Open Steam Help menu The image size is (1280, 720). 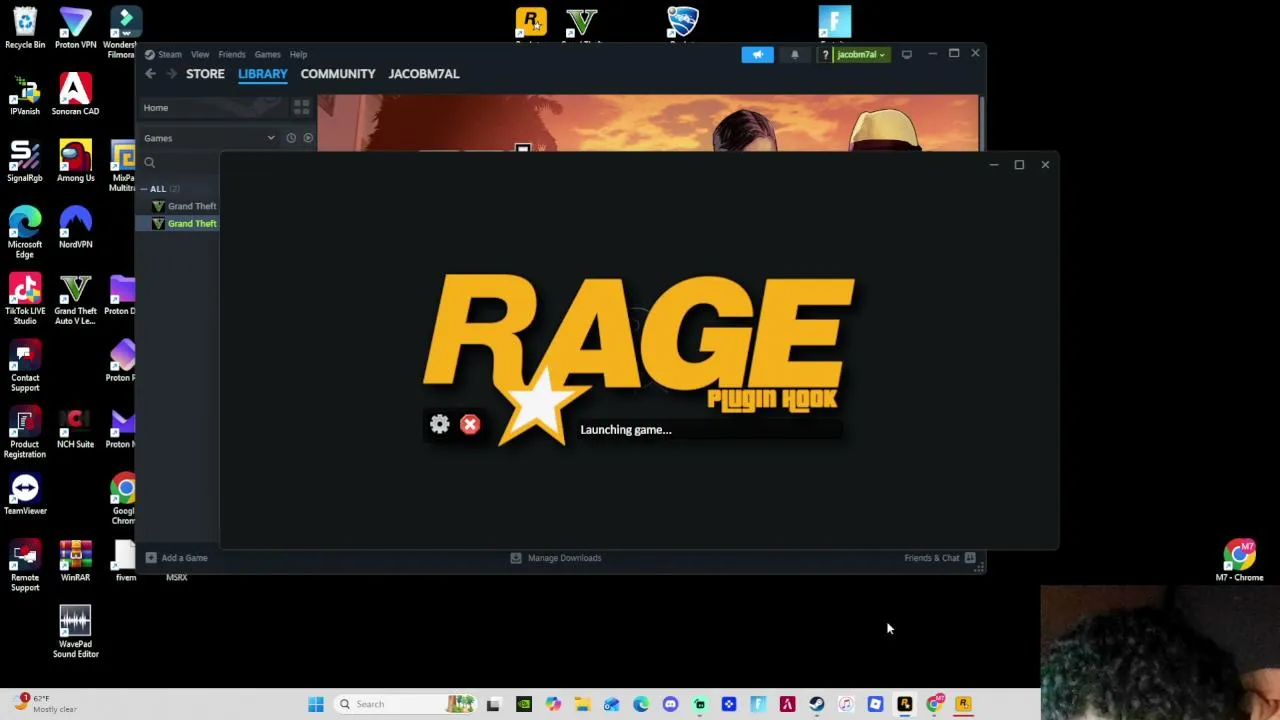coord(298,54)
